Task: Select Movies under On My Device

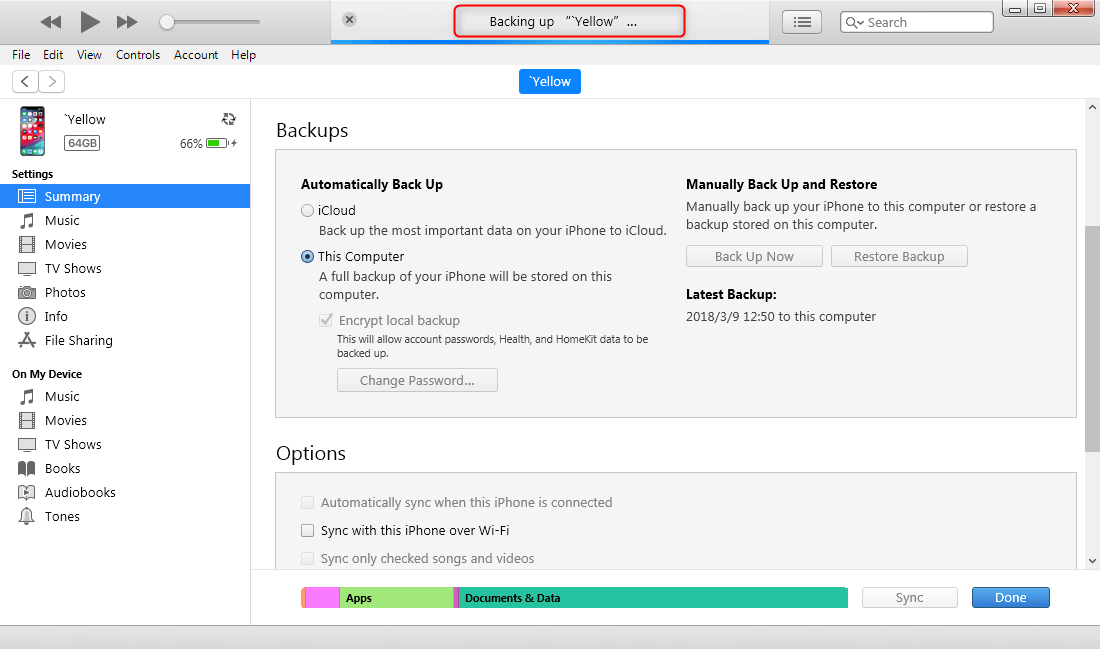Action: click(x=125, y=420)
